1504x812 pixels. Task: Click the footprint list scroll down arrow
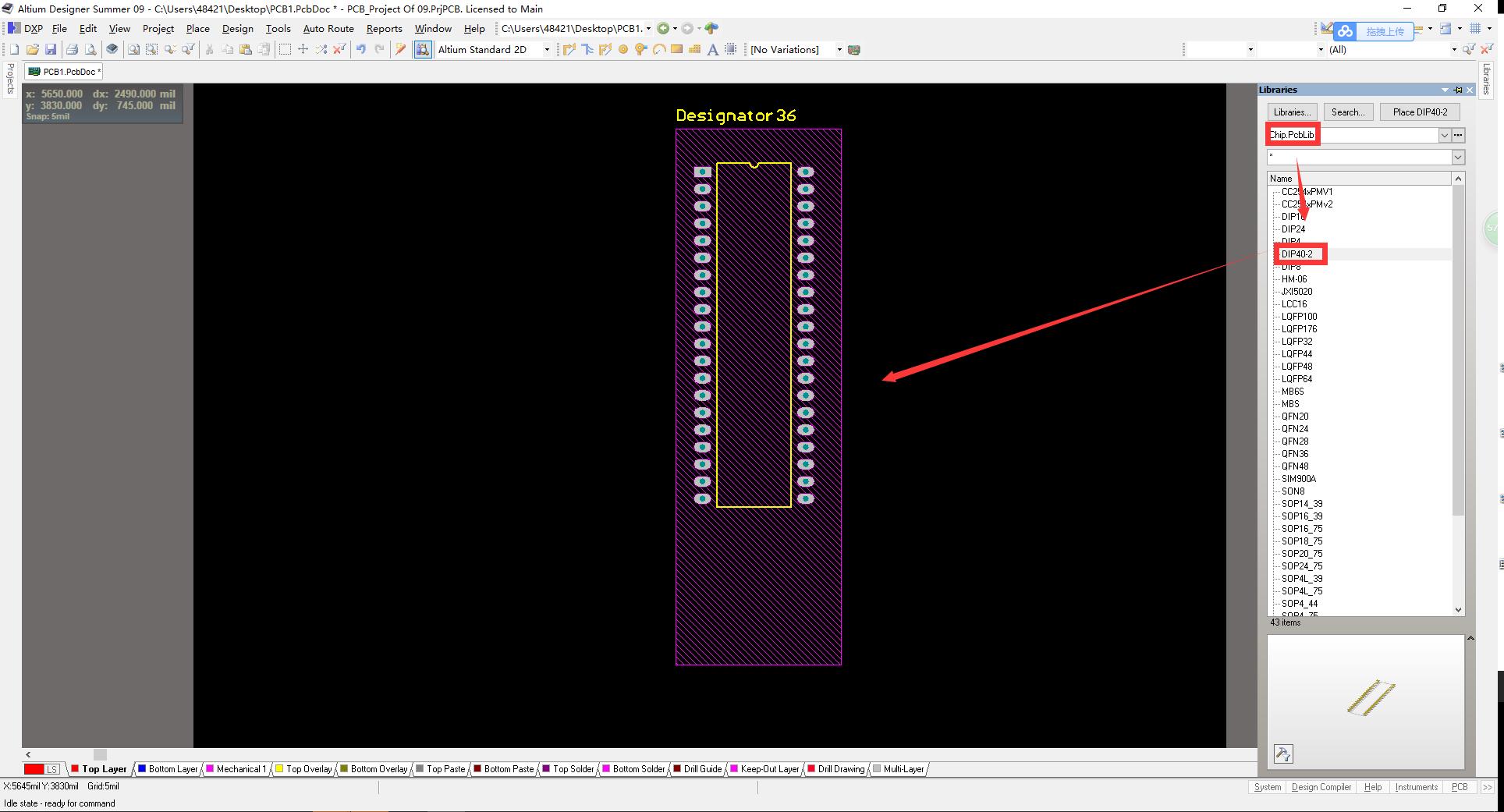pyautogui.click(x=1458, y=610)
